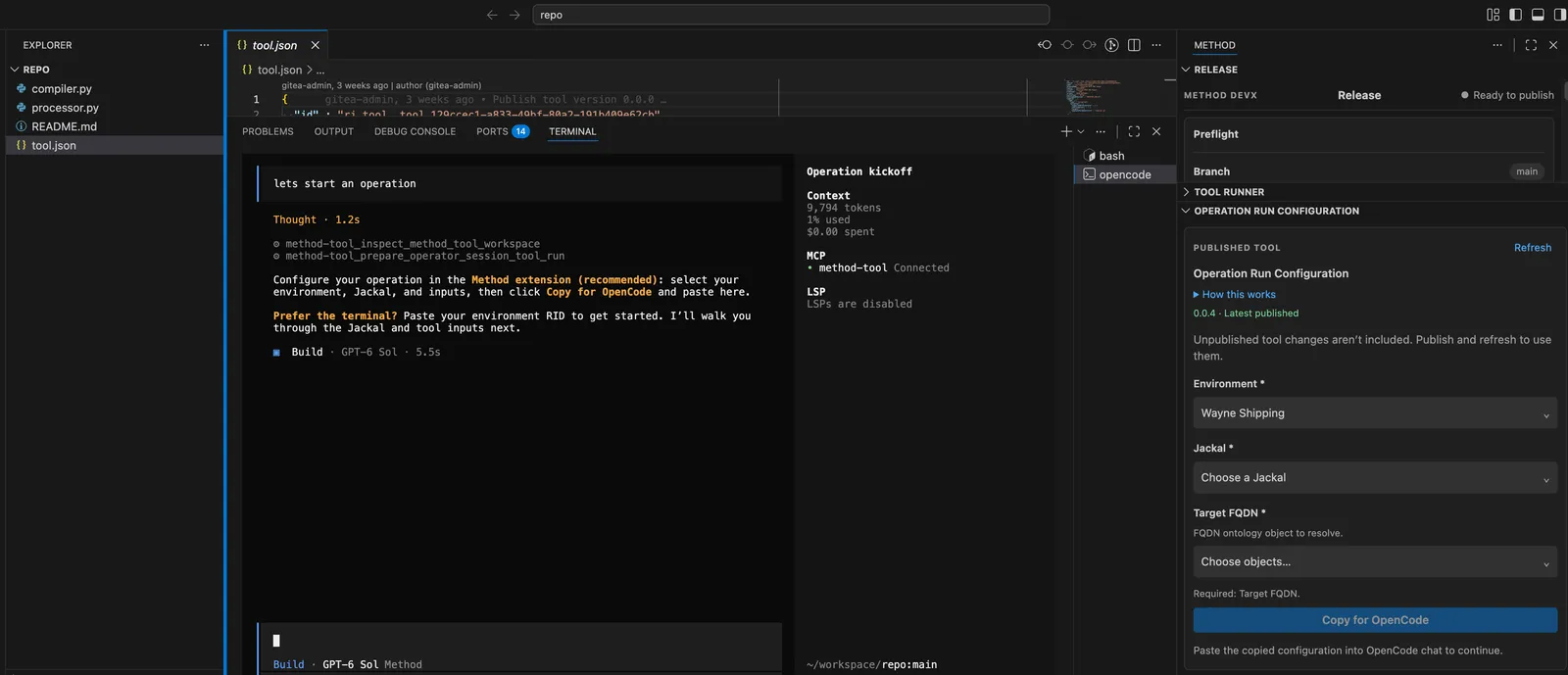Create a new terminal with plus icon
1568x675 pixels.
point(1066,131)
